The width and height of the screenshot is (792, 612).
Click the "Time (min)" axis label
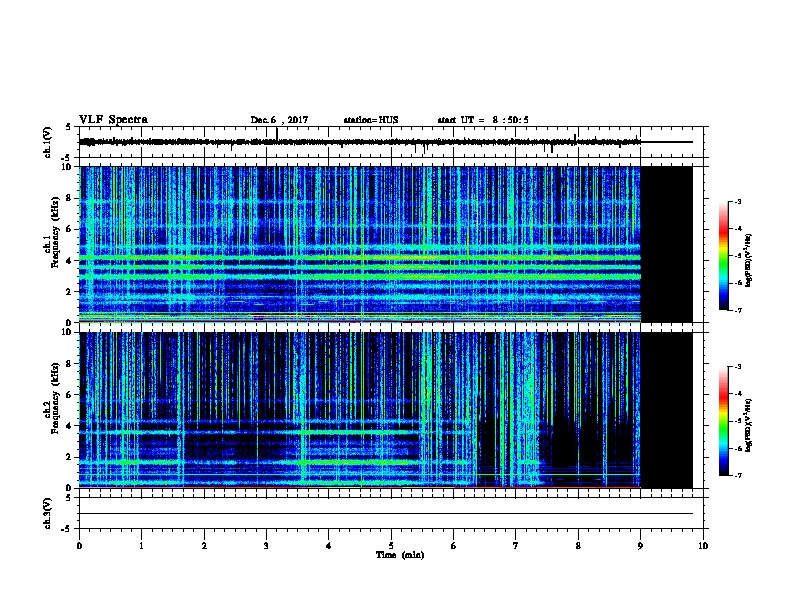pos(400,555)
